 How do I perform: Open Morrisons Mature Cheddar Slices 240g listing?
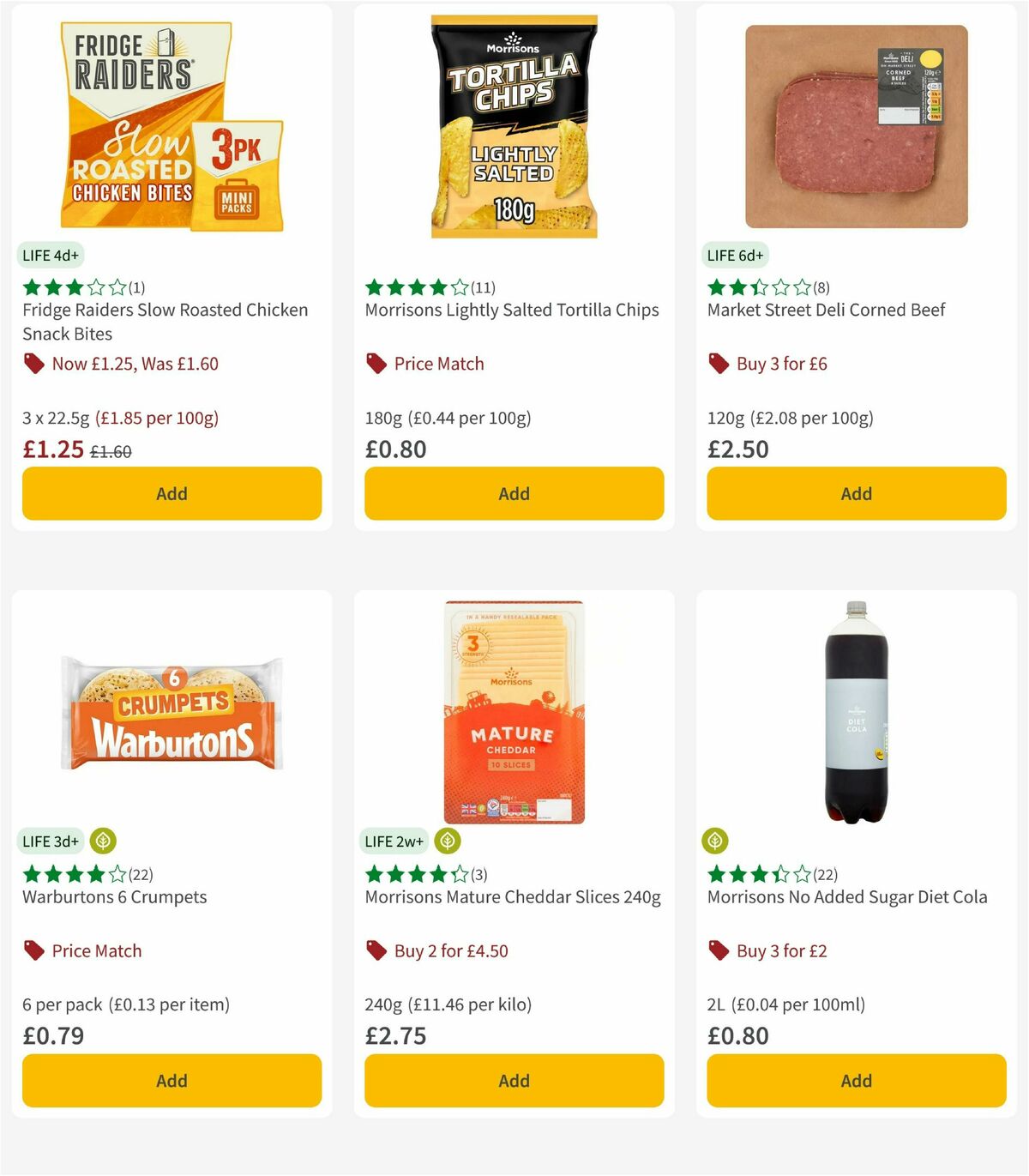point(512,896)
